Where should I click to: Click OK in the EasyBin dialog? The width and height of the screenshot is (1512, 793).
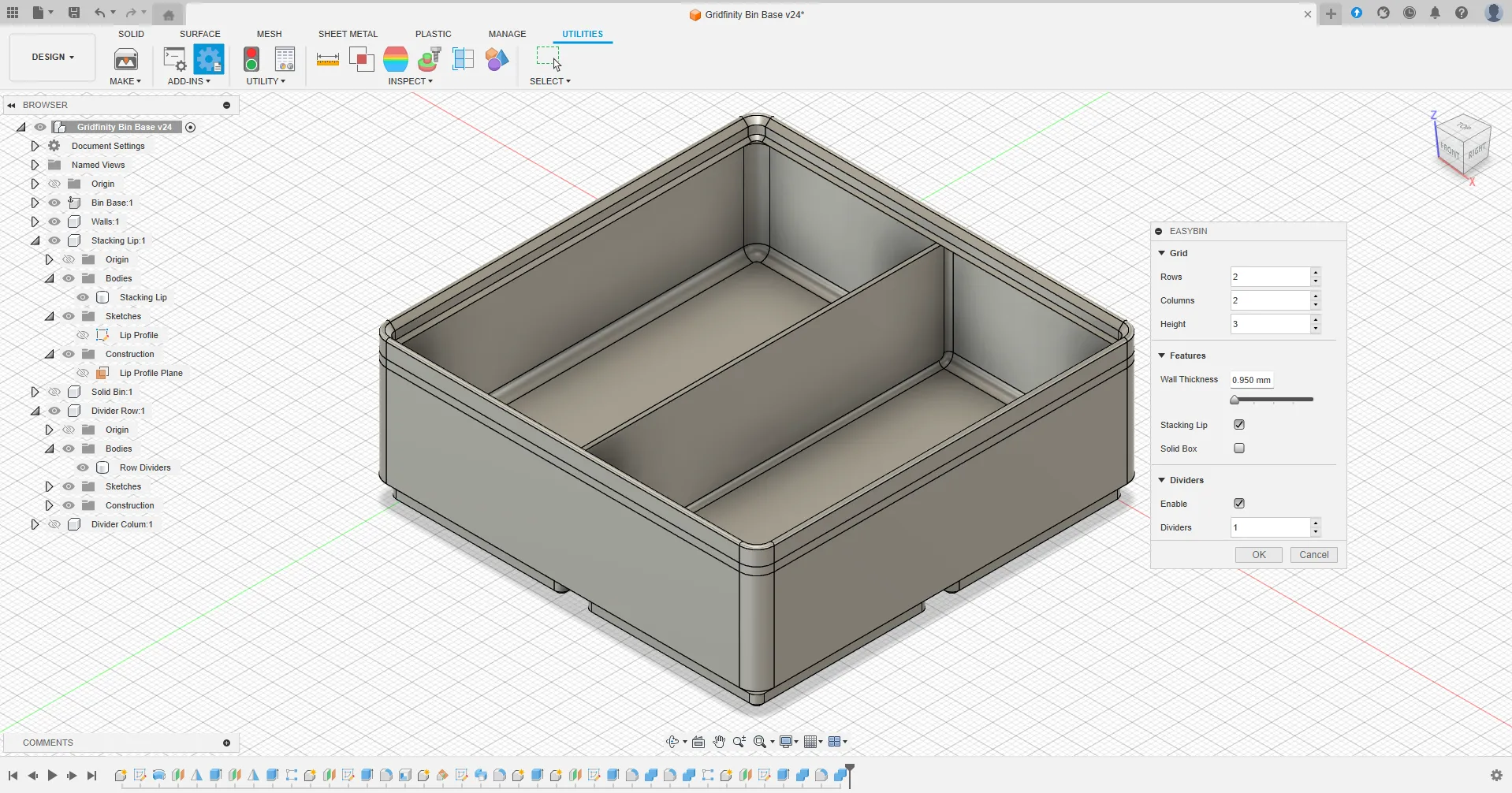pos(1258,554)
